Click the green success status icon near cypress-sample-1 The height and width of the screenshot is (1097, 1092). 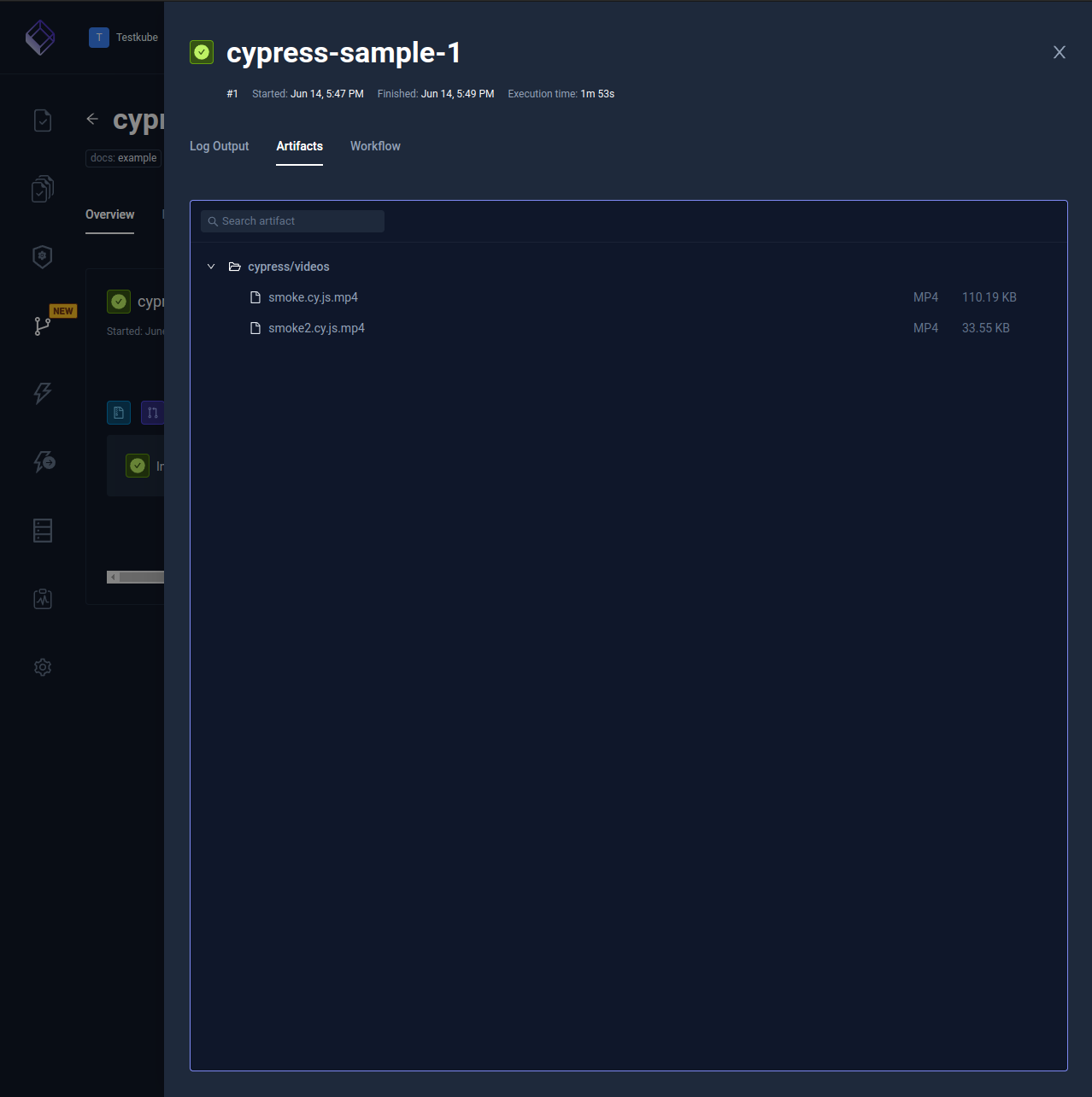pyautogui.click(x=202, y=52)
